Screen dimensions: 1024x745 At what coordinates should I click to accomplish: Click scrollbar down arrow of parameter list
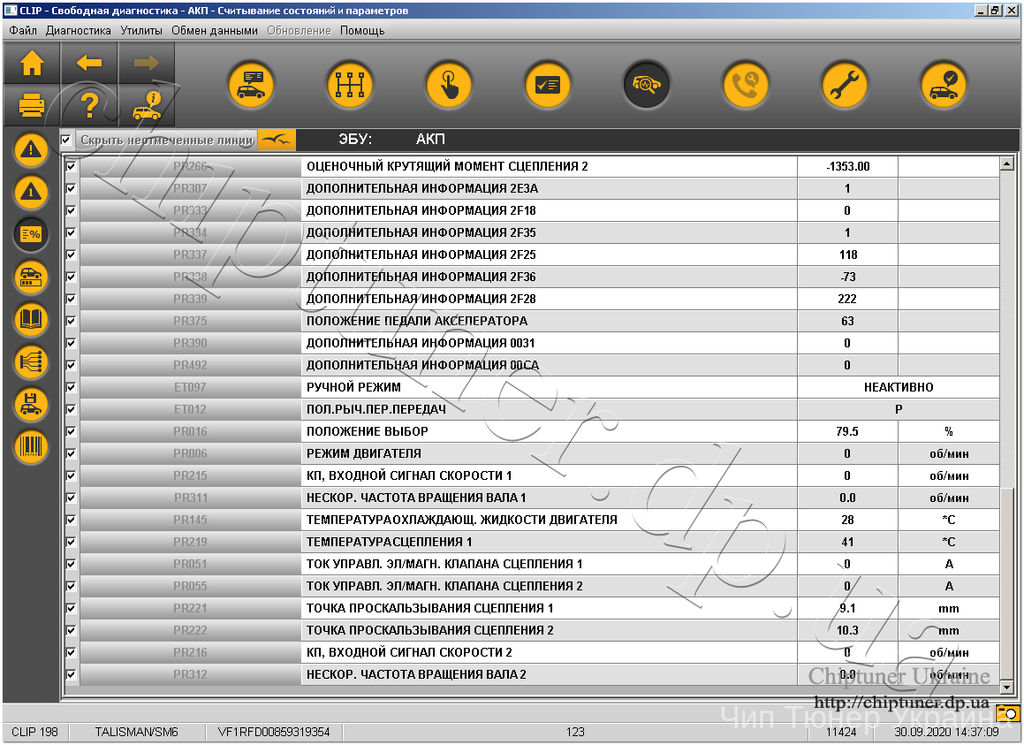1006,687
